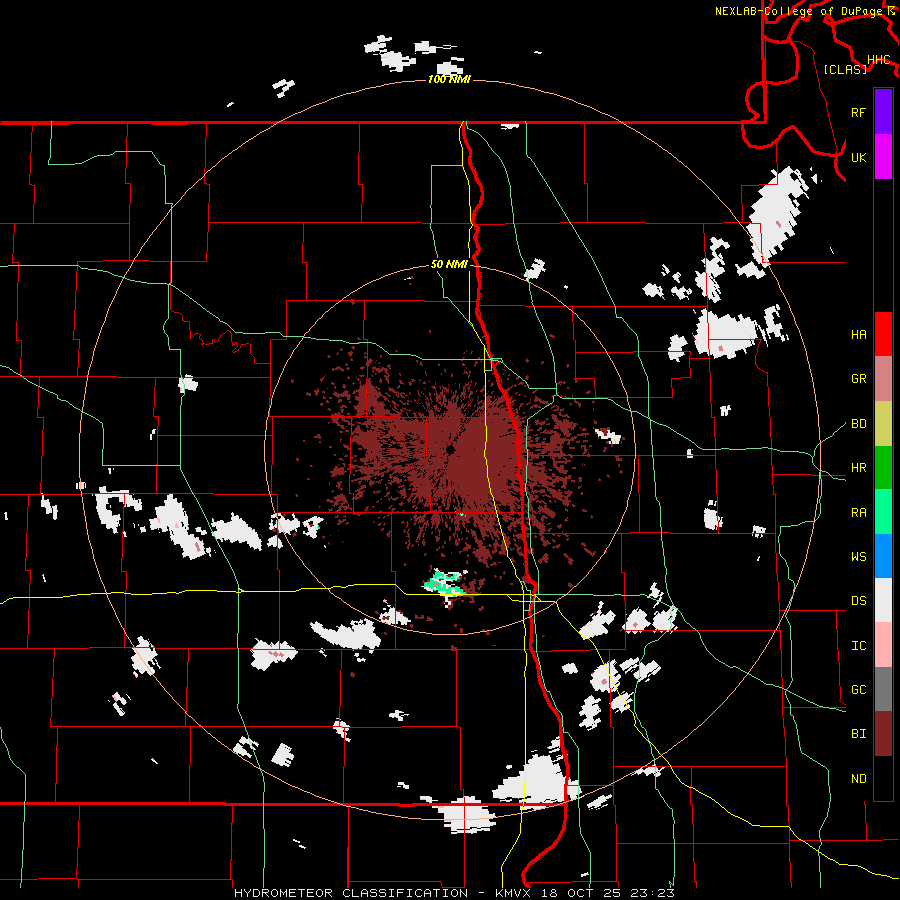Click the 'WS' legend label
The height and width of the screenshot is (900, 900).
[x=858, y=557]
